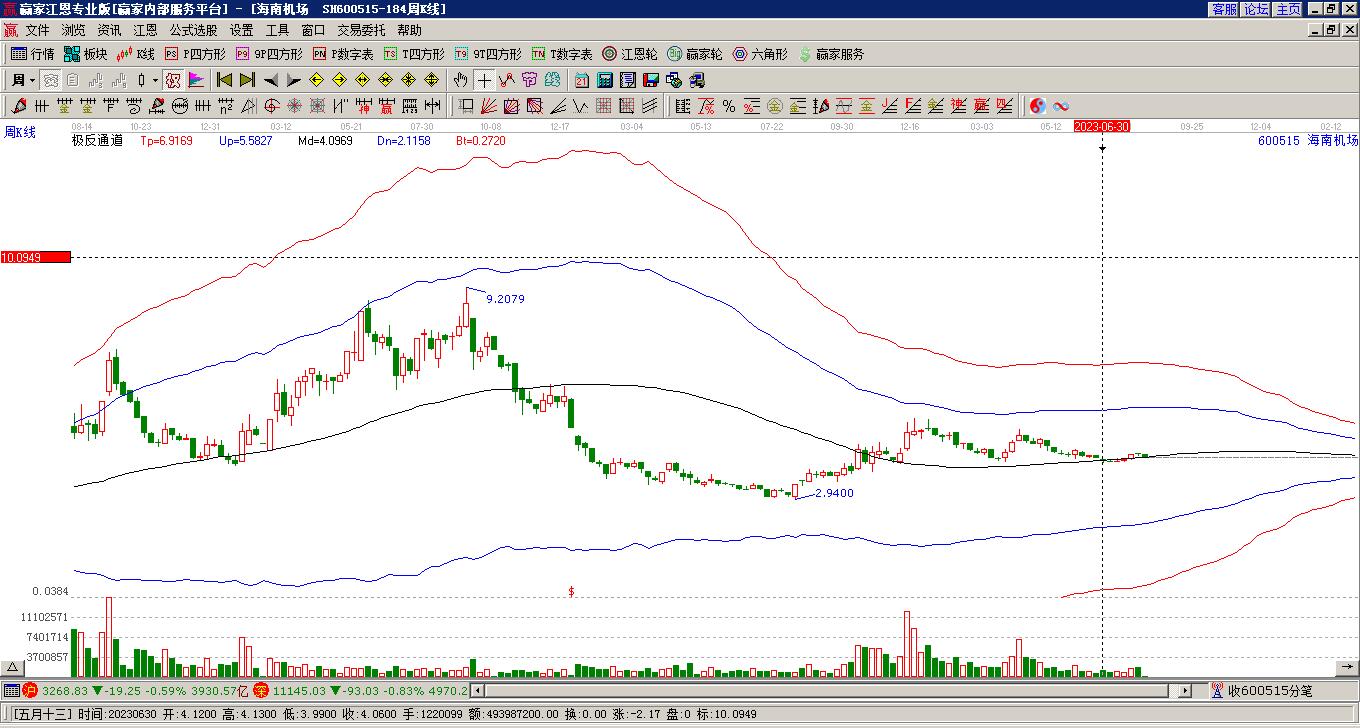Open the T数字表 tool
The height and width of the screenshot is (728, 1360).
pyautogui.click(x=562, y=54)
